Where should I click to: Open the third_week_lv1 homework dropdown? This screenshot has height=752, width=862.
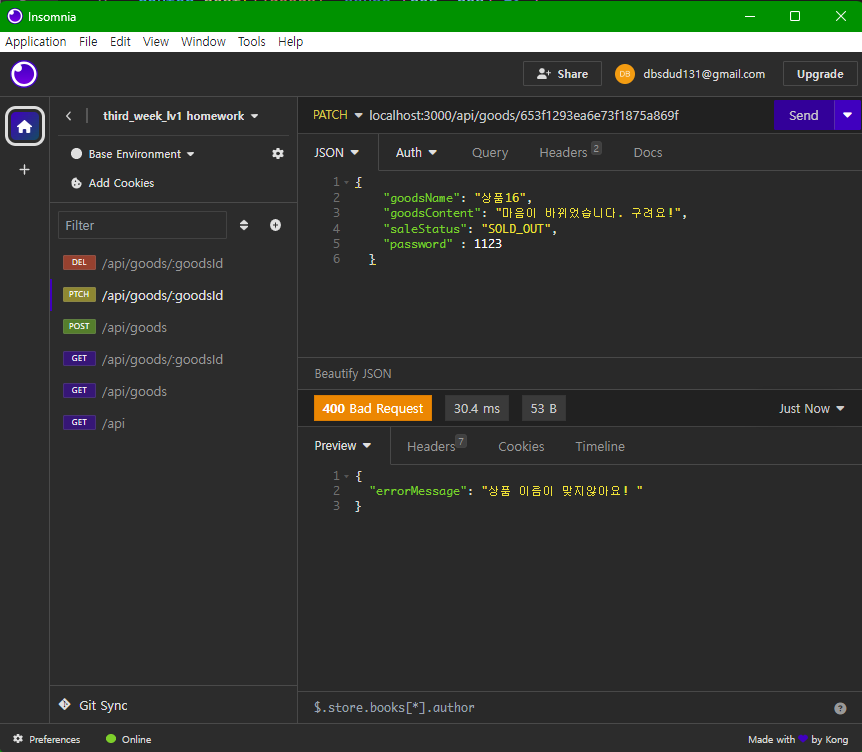click(x=180, y=116)
